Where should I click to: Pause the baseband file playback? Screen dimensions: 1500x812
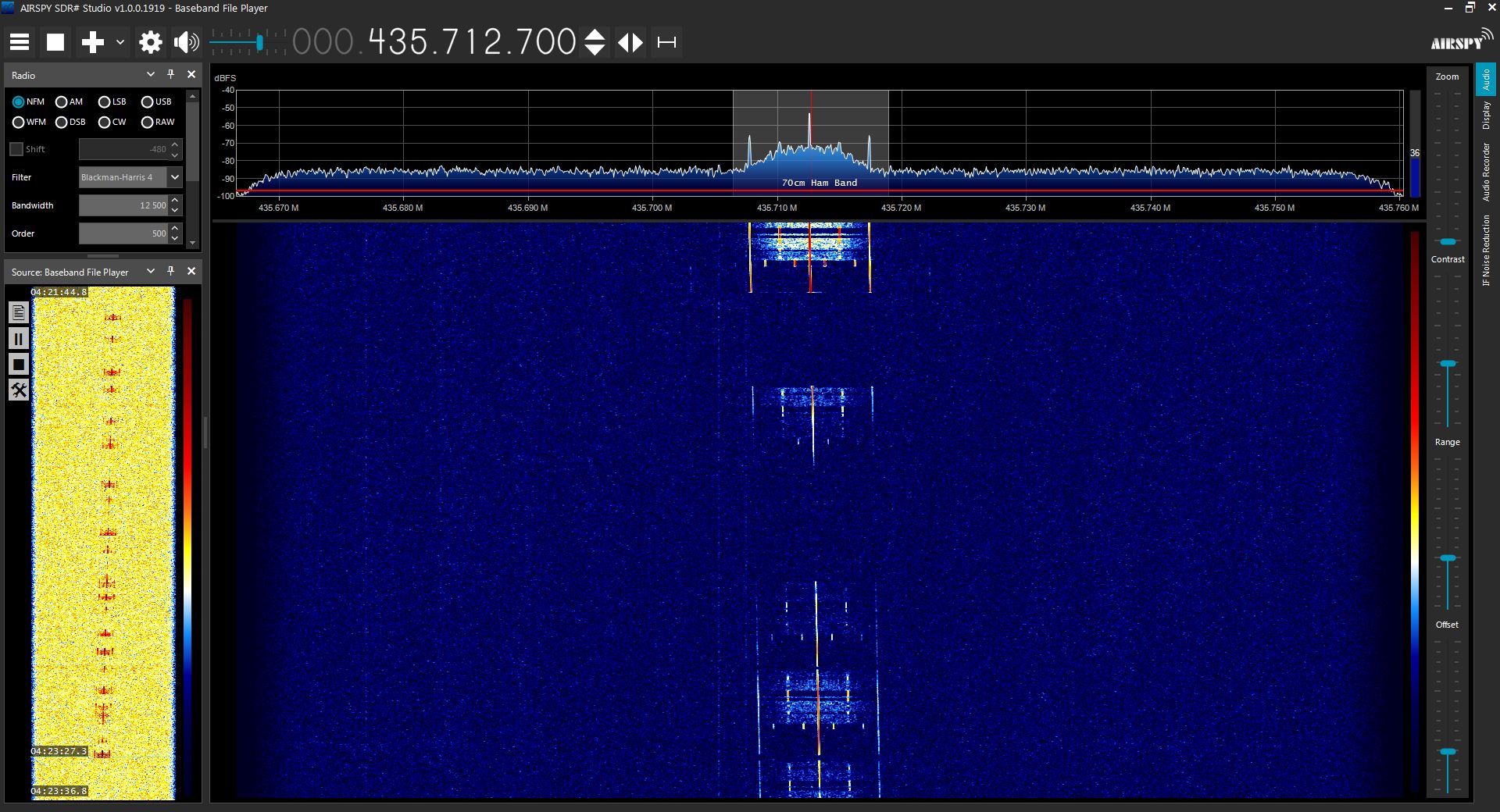[x=19, y=339]
